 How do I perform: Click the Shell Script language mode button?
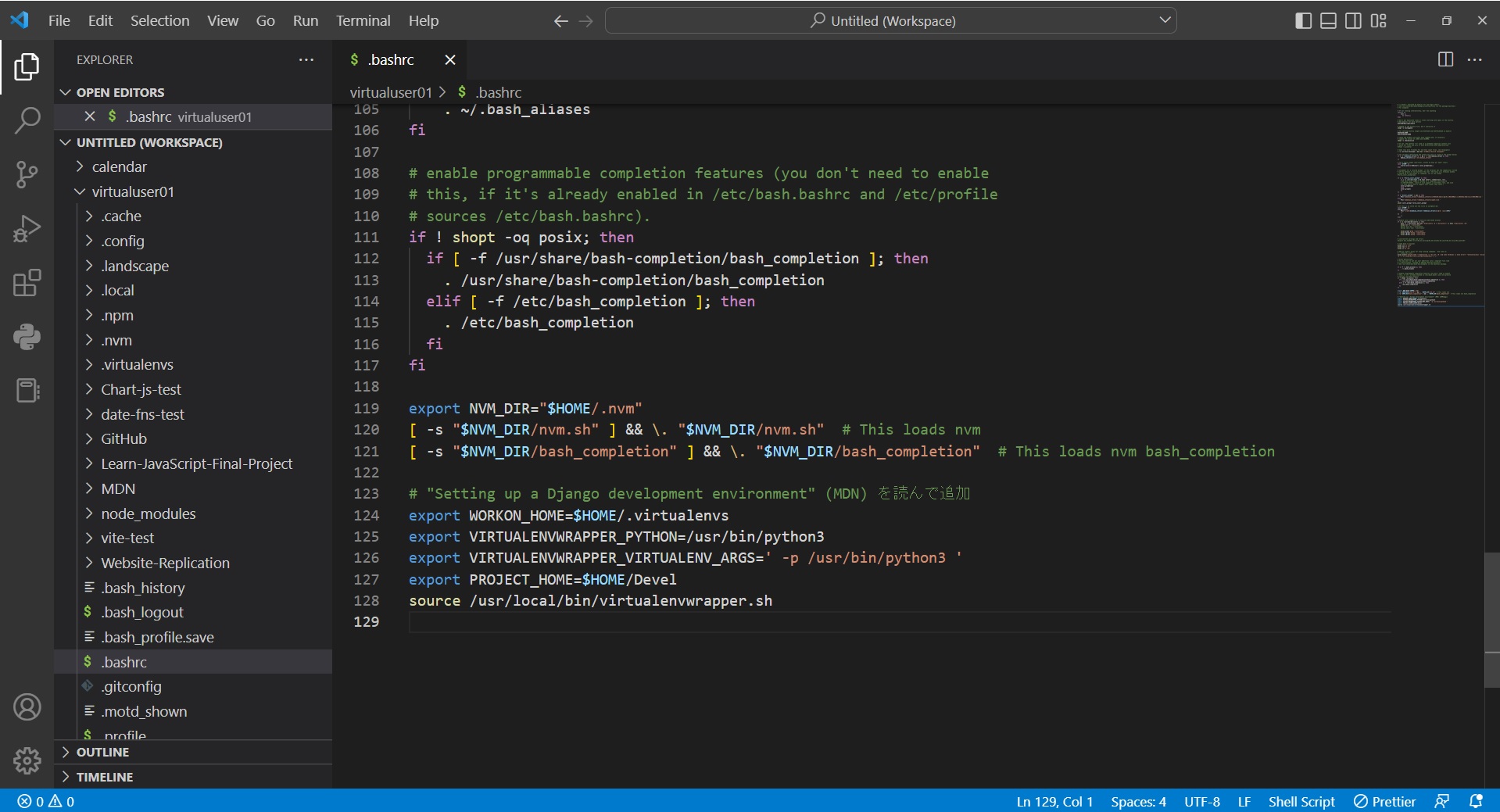click(1301, 801)
